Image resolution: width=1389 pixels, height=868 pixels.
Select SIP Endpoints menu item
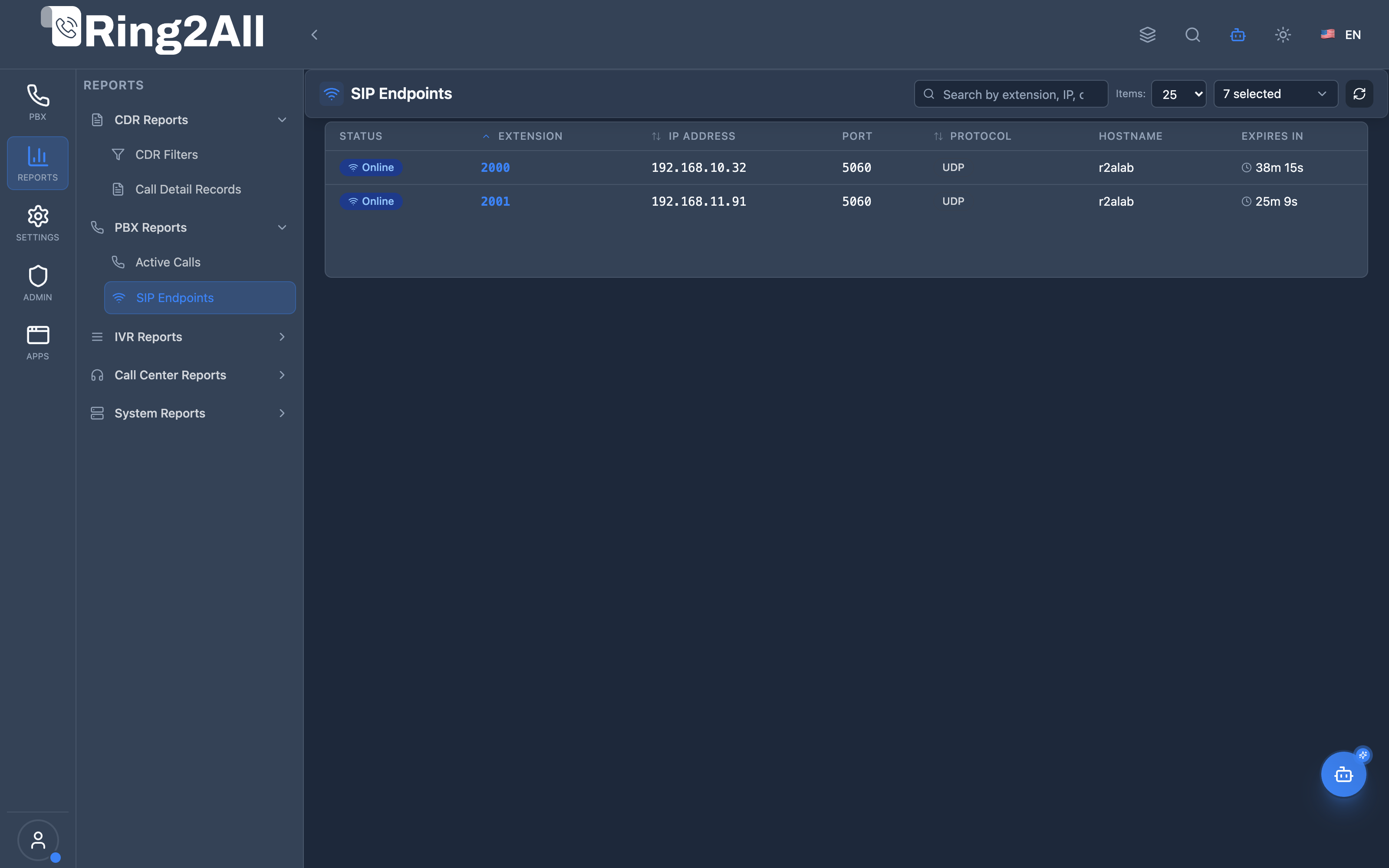(200, 297)
